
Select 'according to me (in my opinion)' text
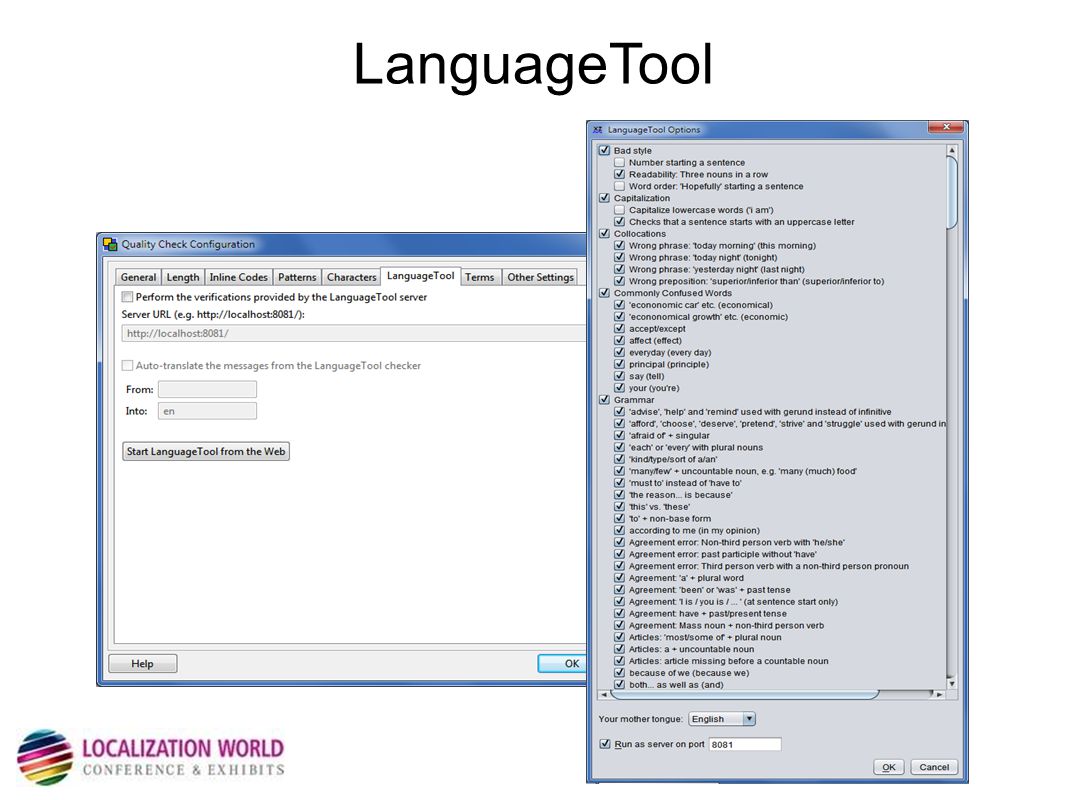pos(694,531)
